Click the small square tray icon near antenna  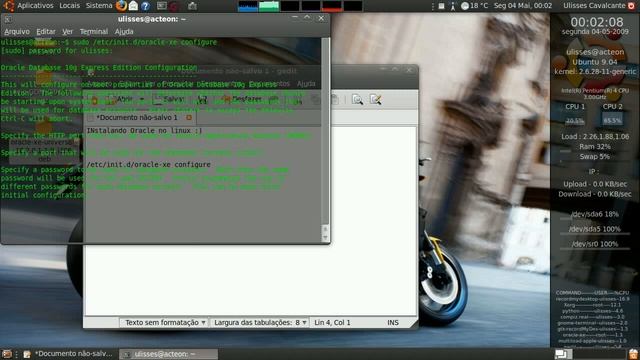441,6
